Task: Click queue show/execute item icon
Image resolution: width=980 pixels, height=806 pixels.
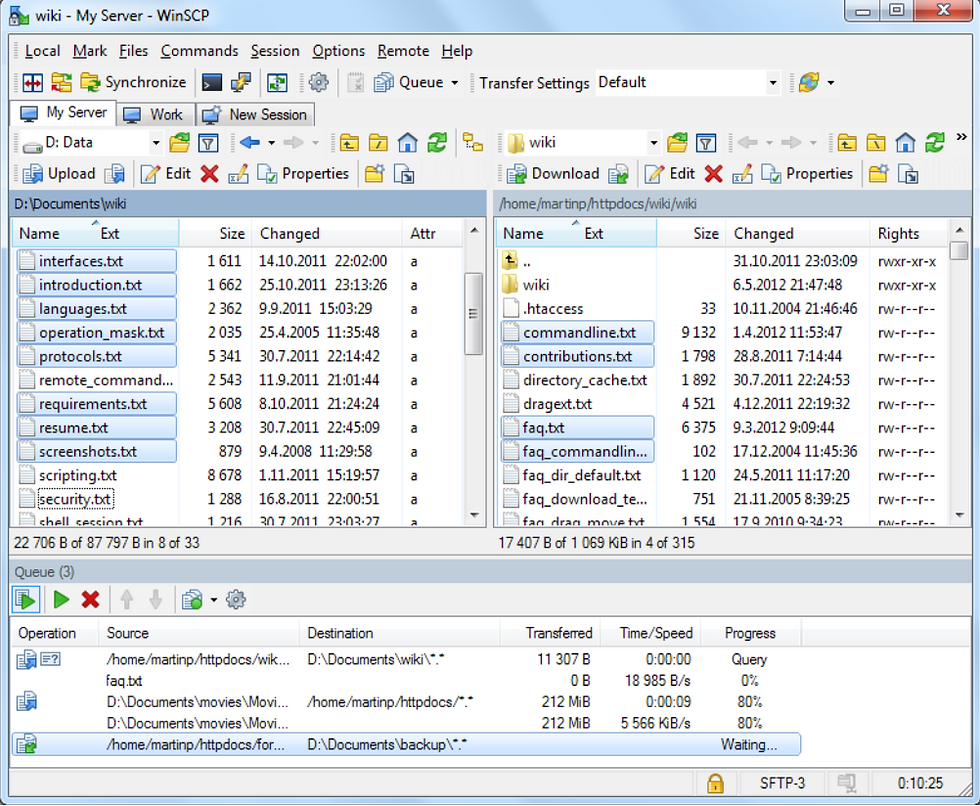Action: [x=26, y=600]
